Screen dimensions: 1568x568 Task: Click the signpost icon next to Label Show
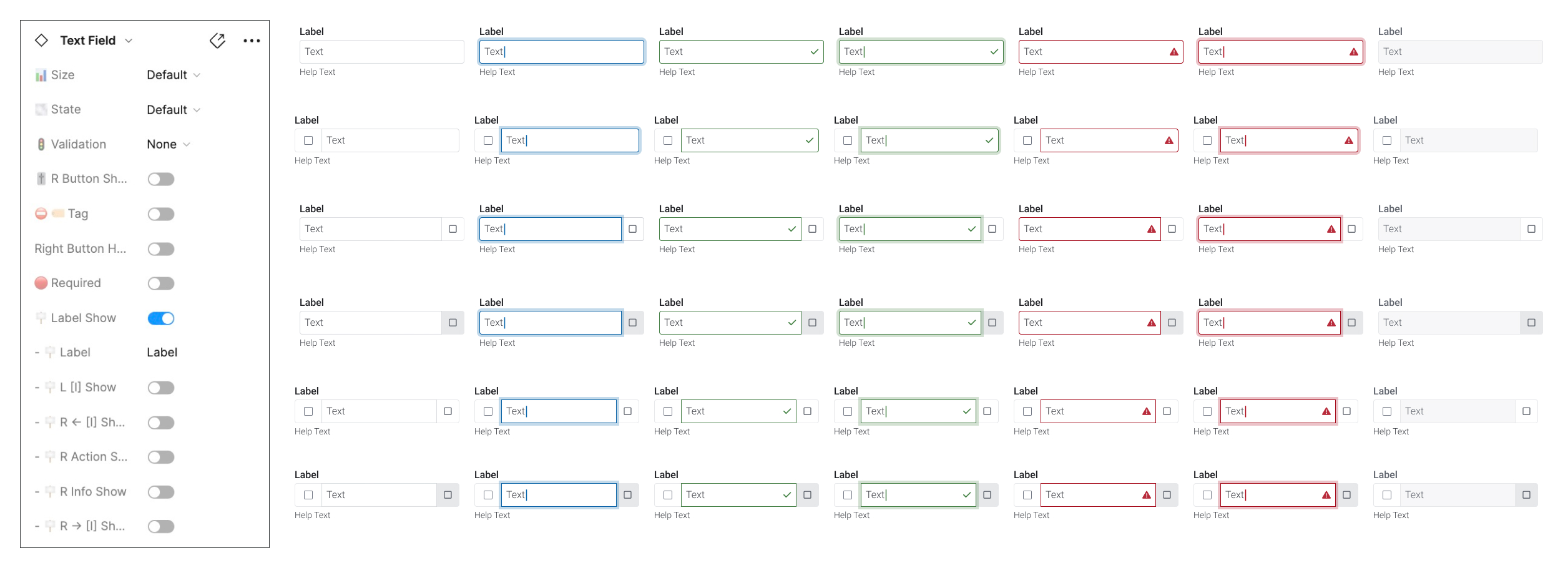[41, 318]
